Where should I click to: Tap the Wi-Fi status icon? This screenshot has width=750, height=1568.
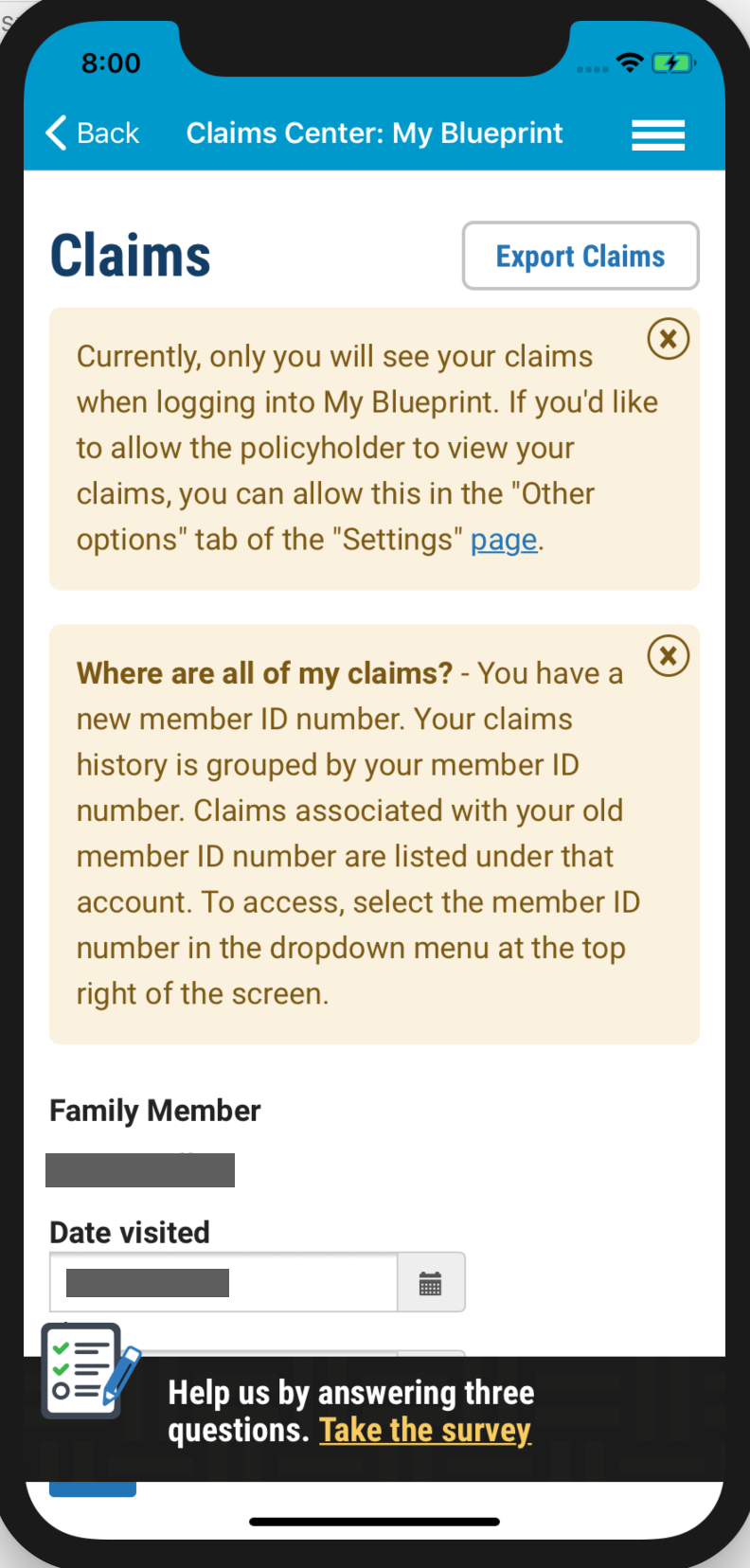click(x=630, y=62)
